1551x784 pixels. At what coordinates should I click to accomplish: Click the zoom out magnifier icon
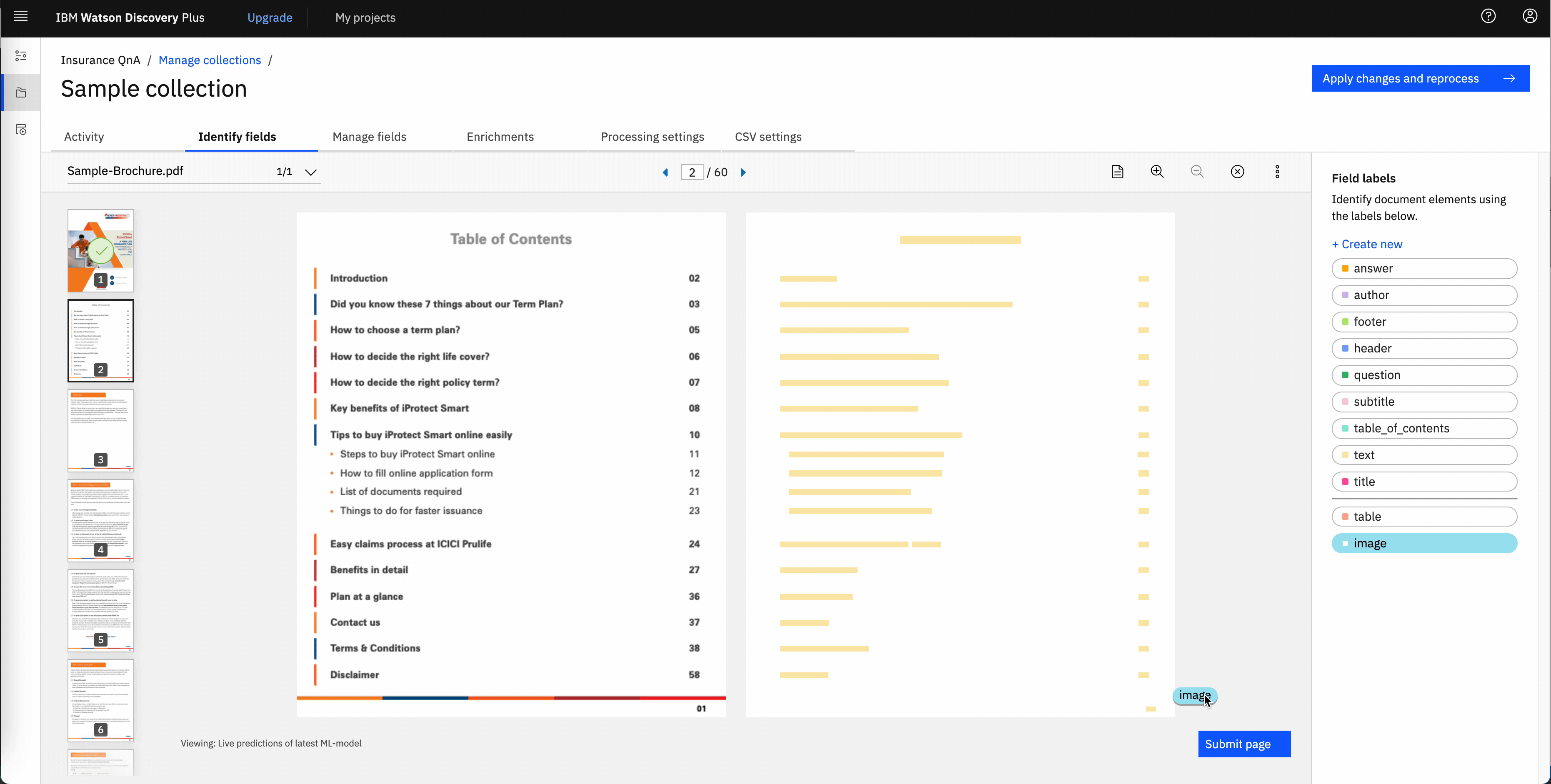[1197, 172]
